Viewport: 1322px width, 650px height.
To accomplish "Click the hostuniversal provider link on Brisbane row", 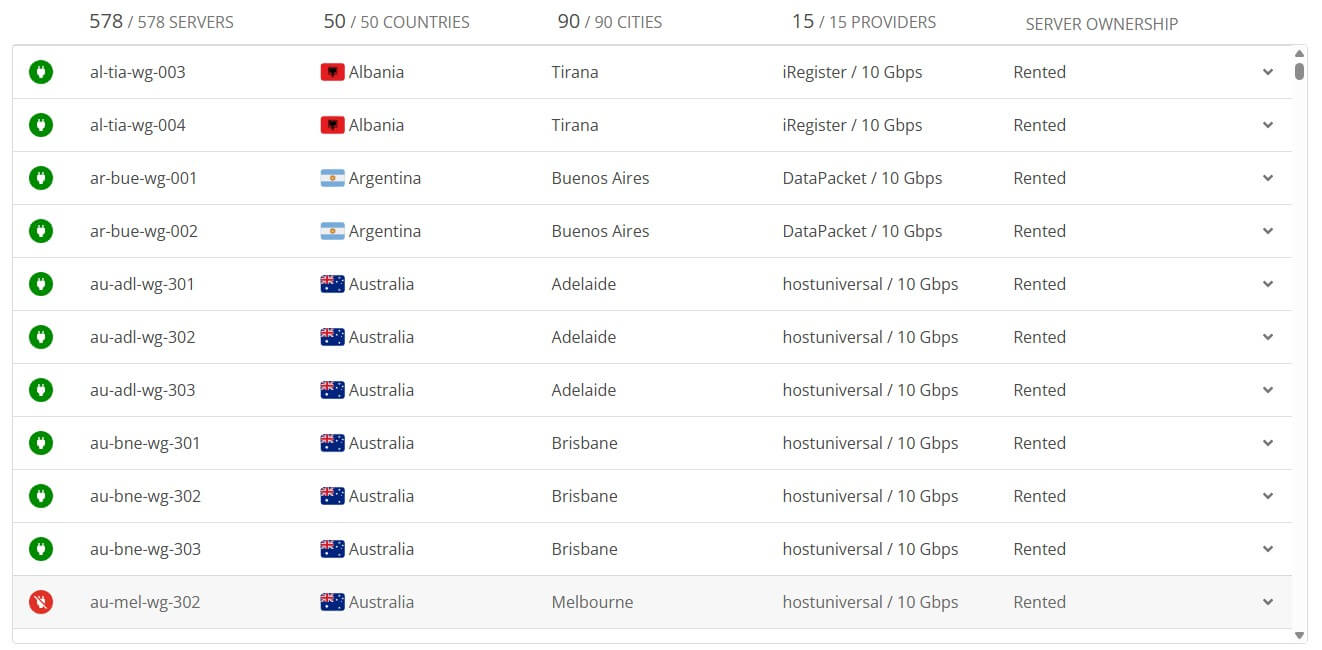I will pyautogui.click(x=870, y=442).
